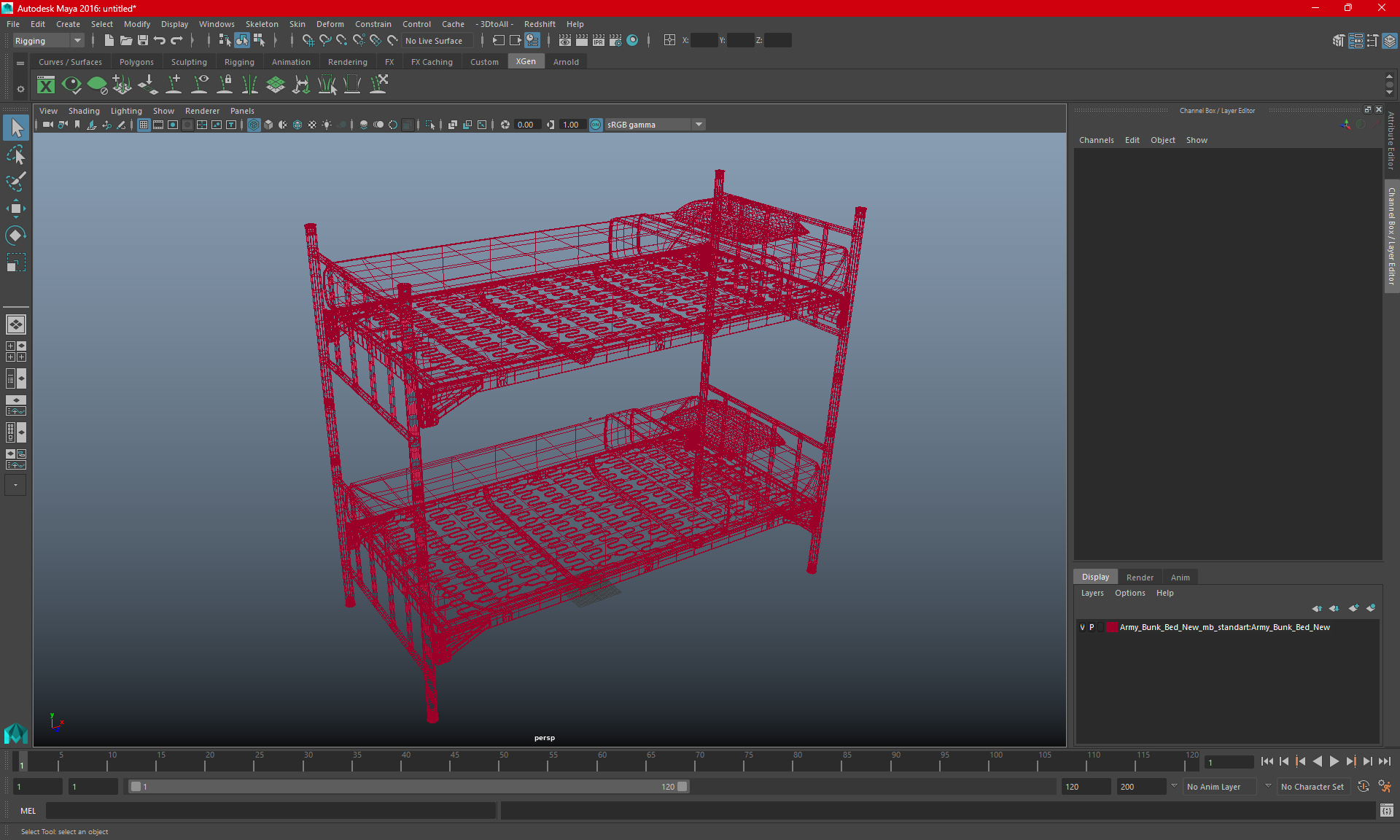The height and width of the screenshot is (840, 1400).
Task: Toggle the XGen tab active state
Action: pyautogui.click(x=525, y=61)
